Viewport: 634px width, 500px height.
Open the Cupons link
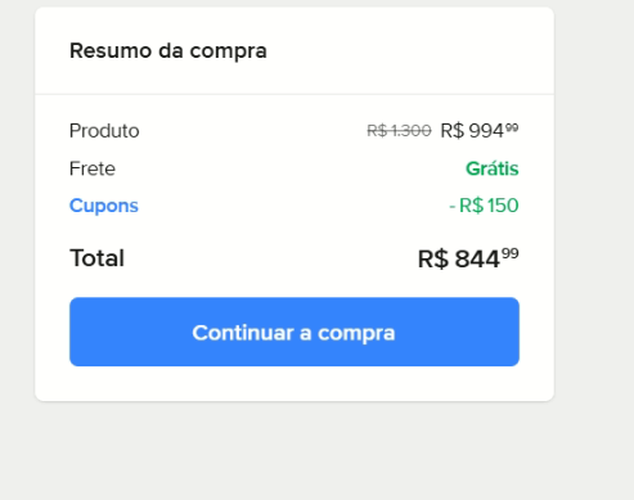pyautogui.click(x=104, y=206)
